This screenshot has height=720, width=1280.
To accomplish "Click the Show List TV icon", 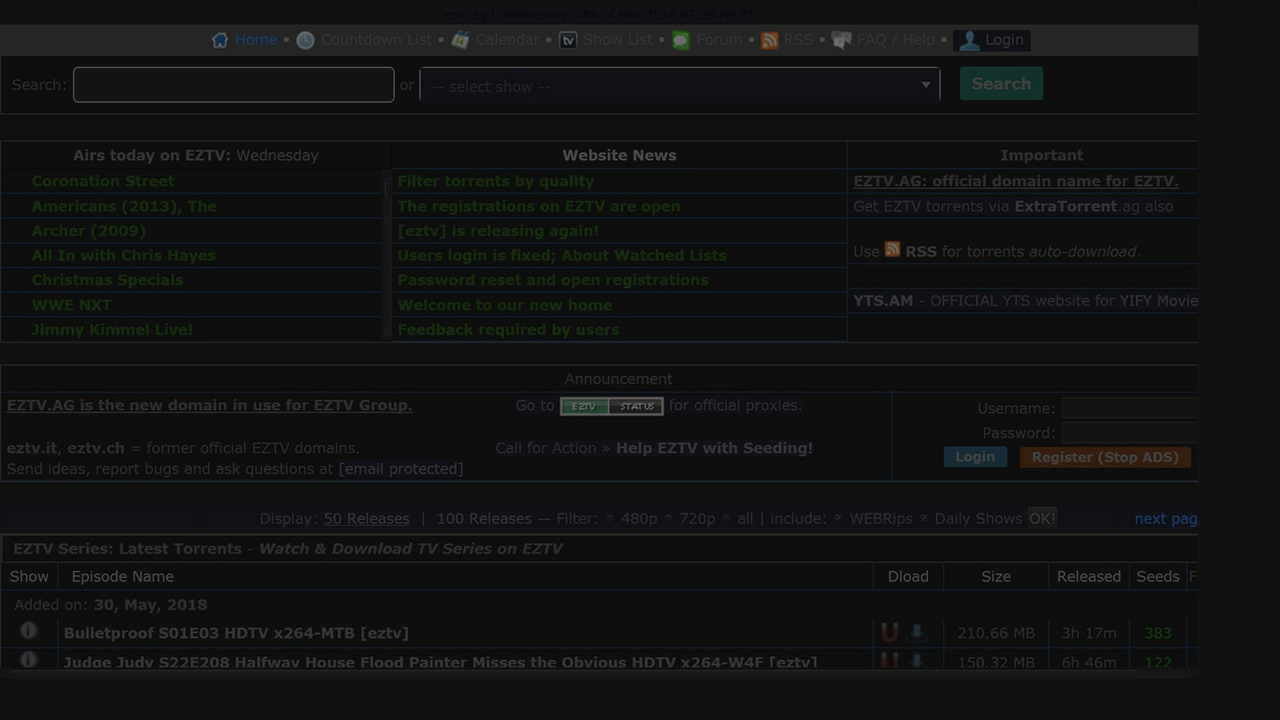I will (x=568, y=40).
